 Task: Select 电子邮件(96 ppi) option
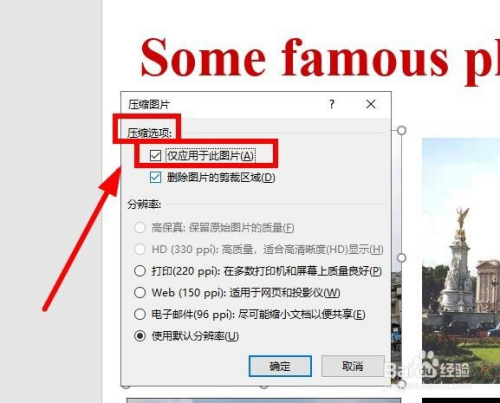click(140, 314)
